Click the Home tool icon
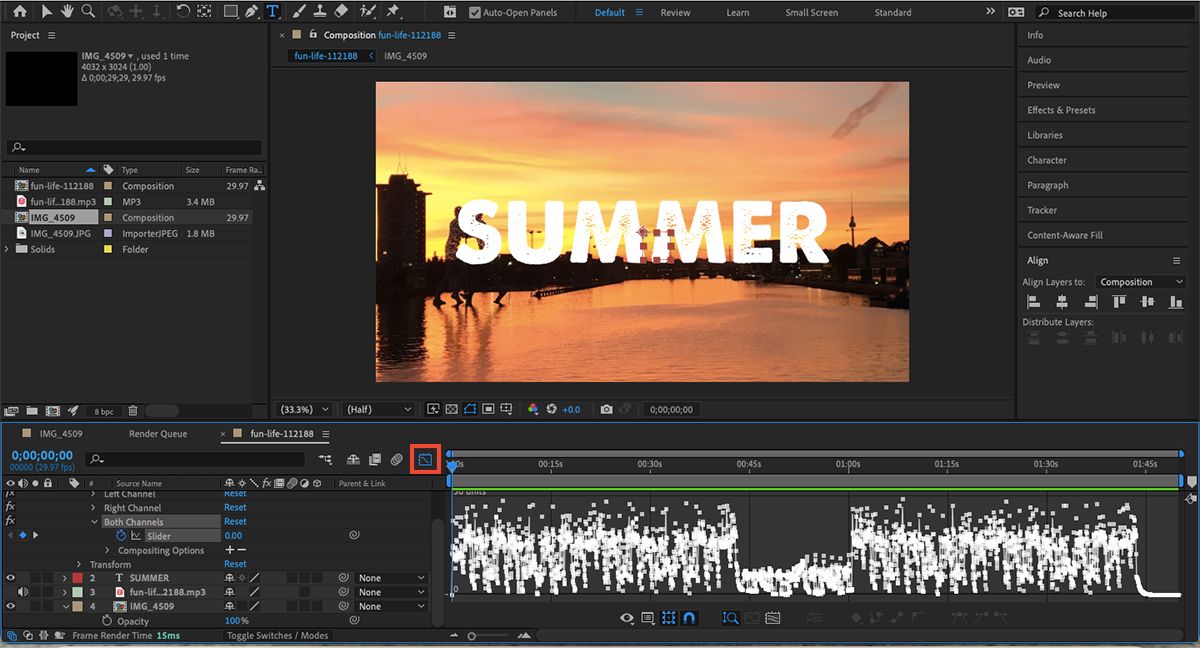Image resolution: width=1200 pixels, height=648 pixels. pos(20,12)
